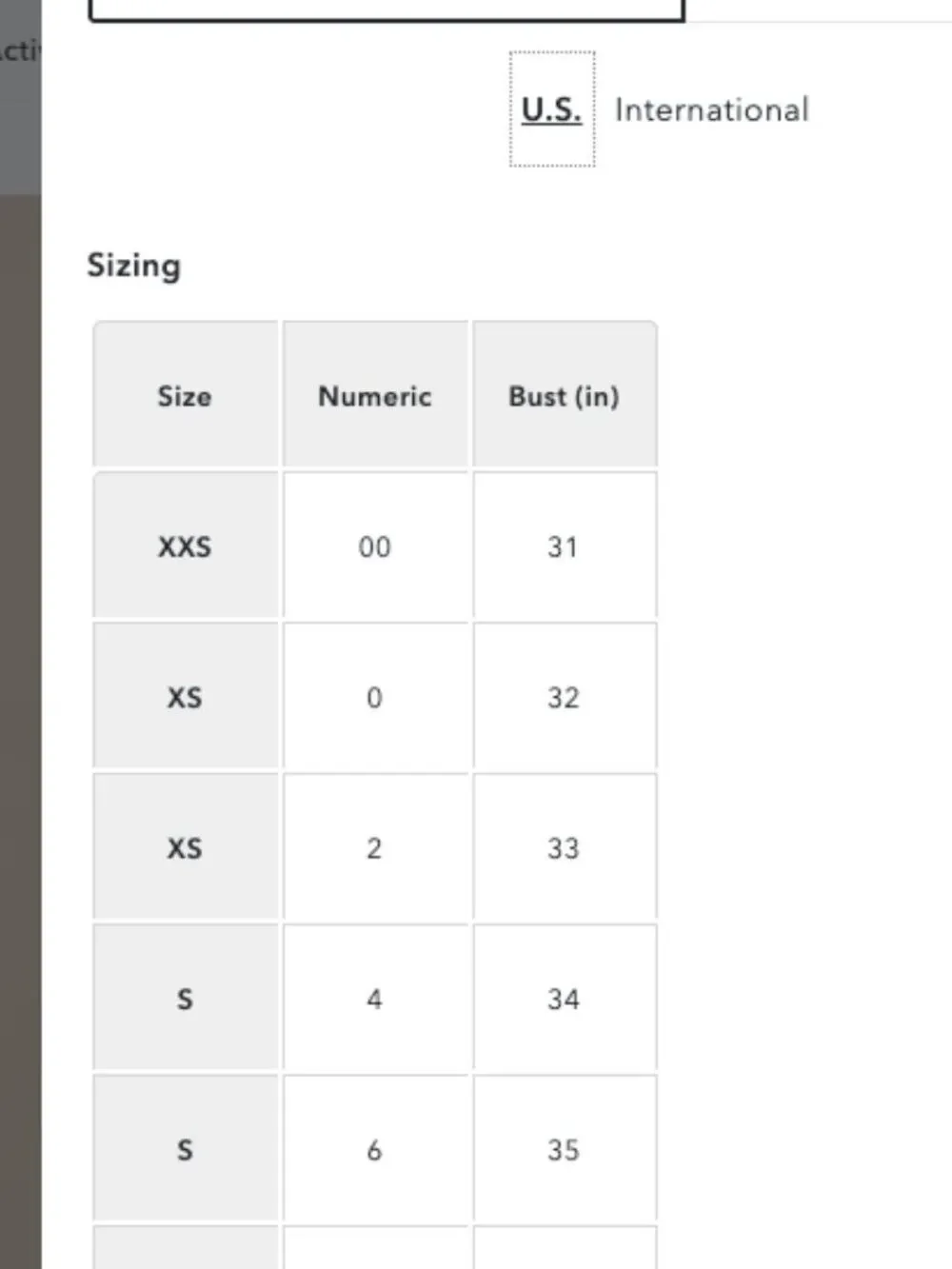Click the bust 31 cell
The image size is (952, 1269).
(565, 545)
